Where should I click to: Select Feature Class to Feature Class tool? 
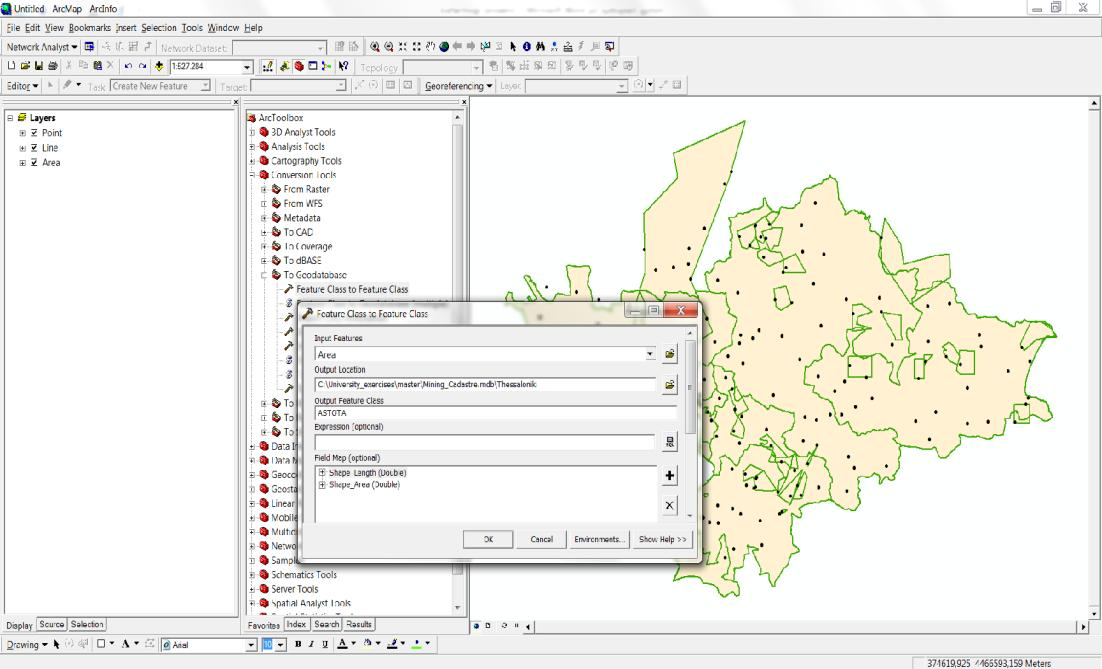(351, 290)
